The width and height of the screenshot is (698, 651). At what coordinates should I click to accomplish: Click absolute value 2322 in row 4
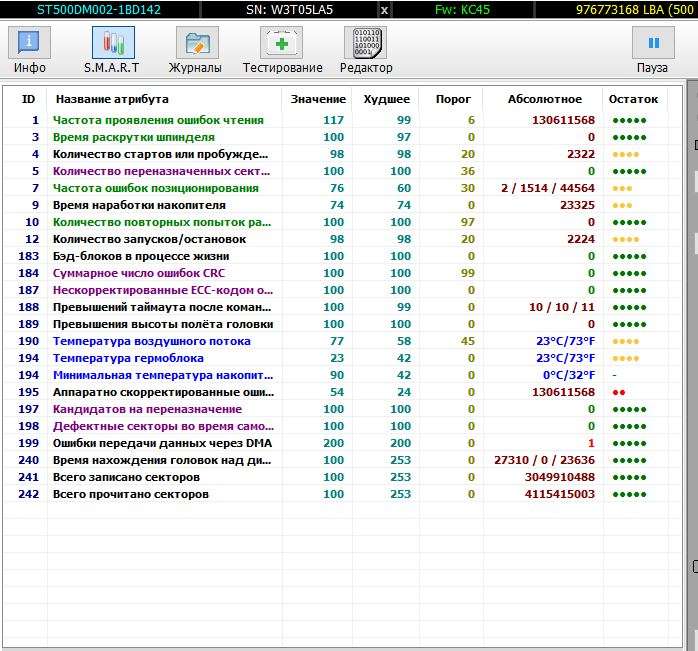581,154
